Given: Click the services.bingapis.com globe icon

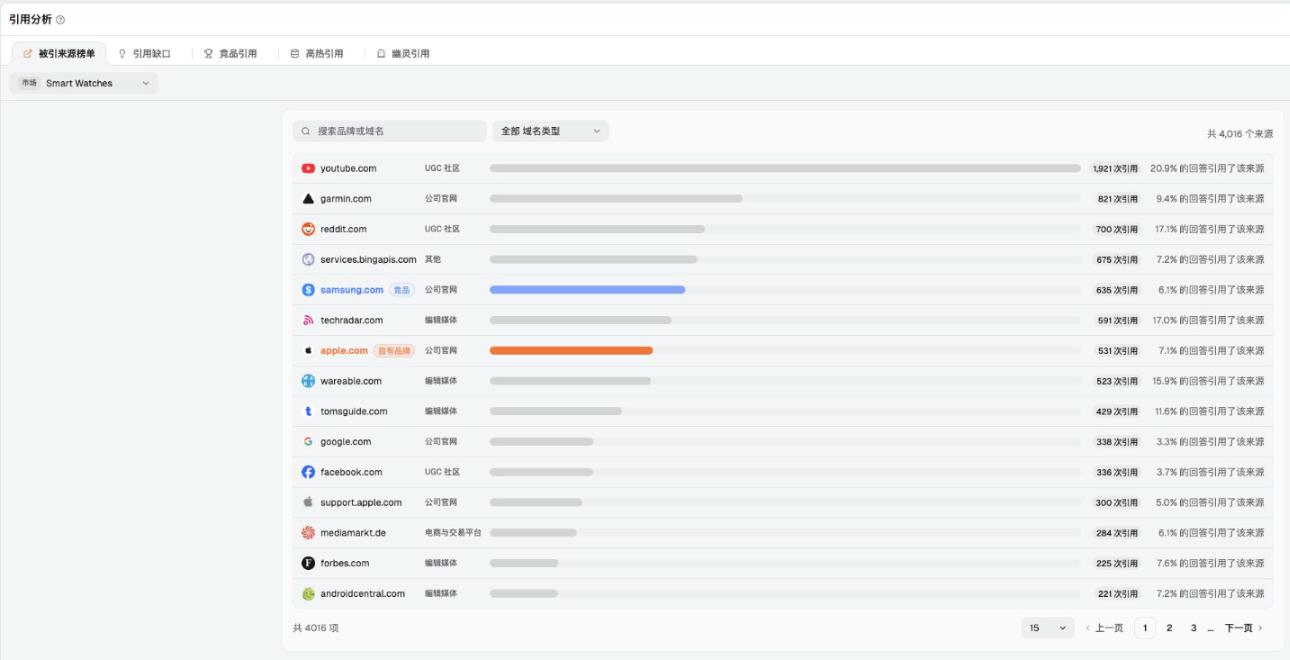Looking at the screenshot, I should pos(308,260).
